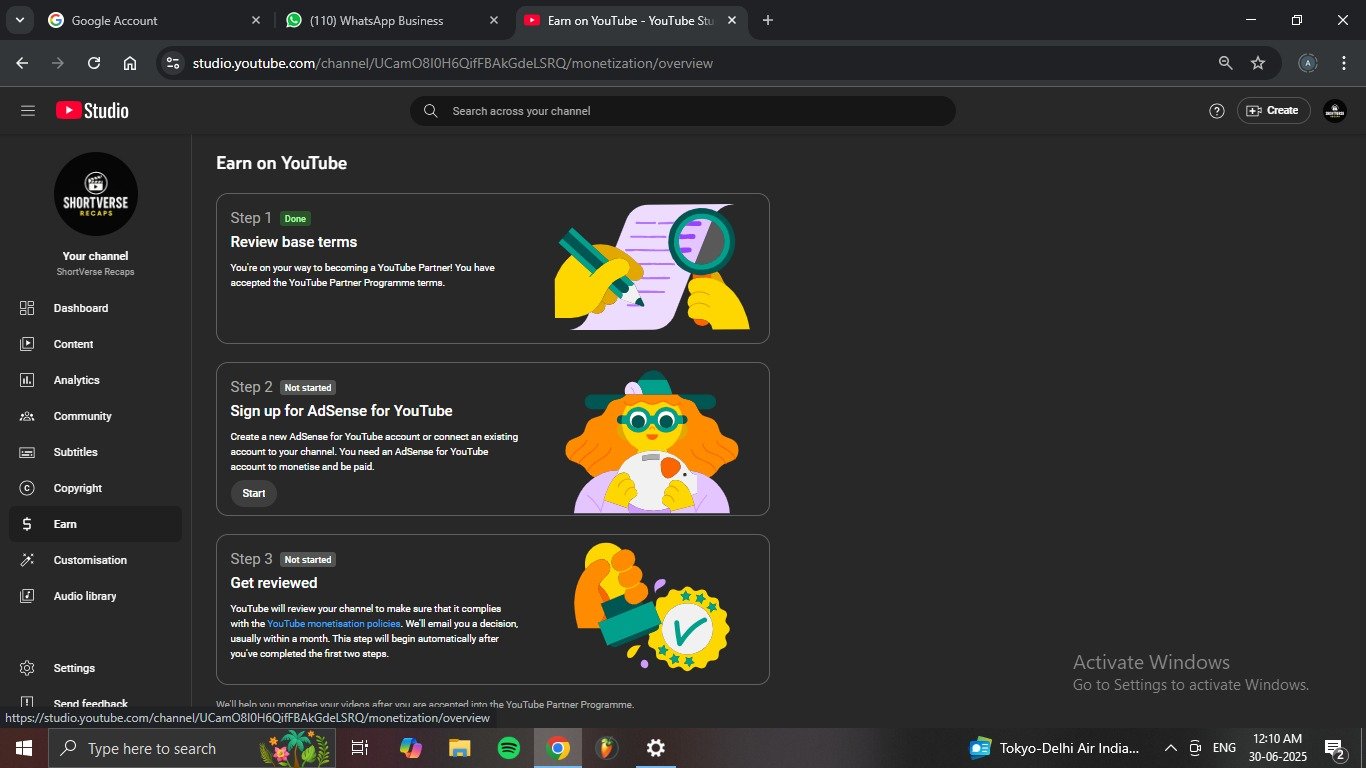1366x768 pixels.
Task: Click the Get reviewed heading
Action: click(274, 583)
